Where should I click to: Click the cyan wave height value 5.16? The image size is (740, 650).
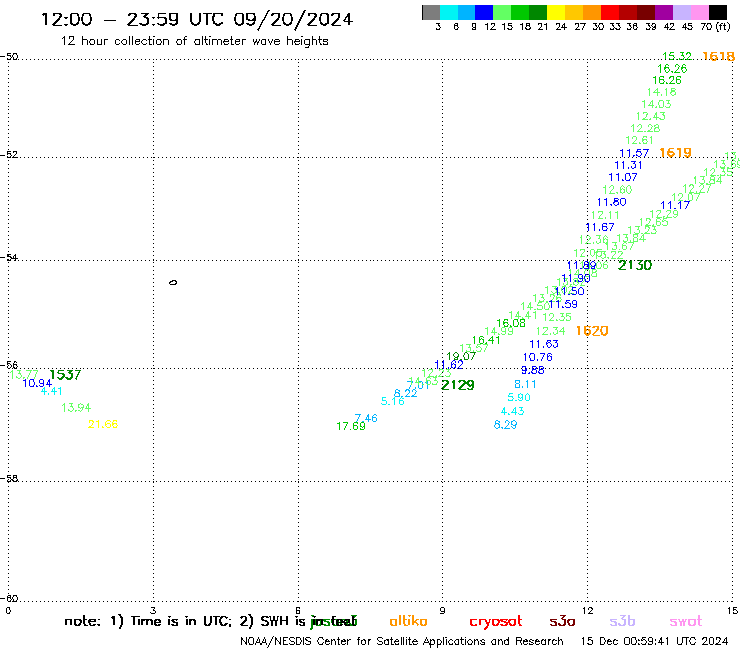click(x=393, y=402)
